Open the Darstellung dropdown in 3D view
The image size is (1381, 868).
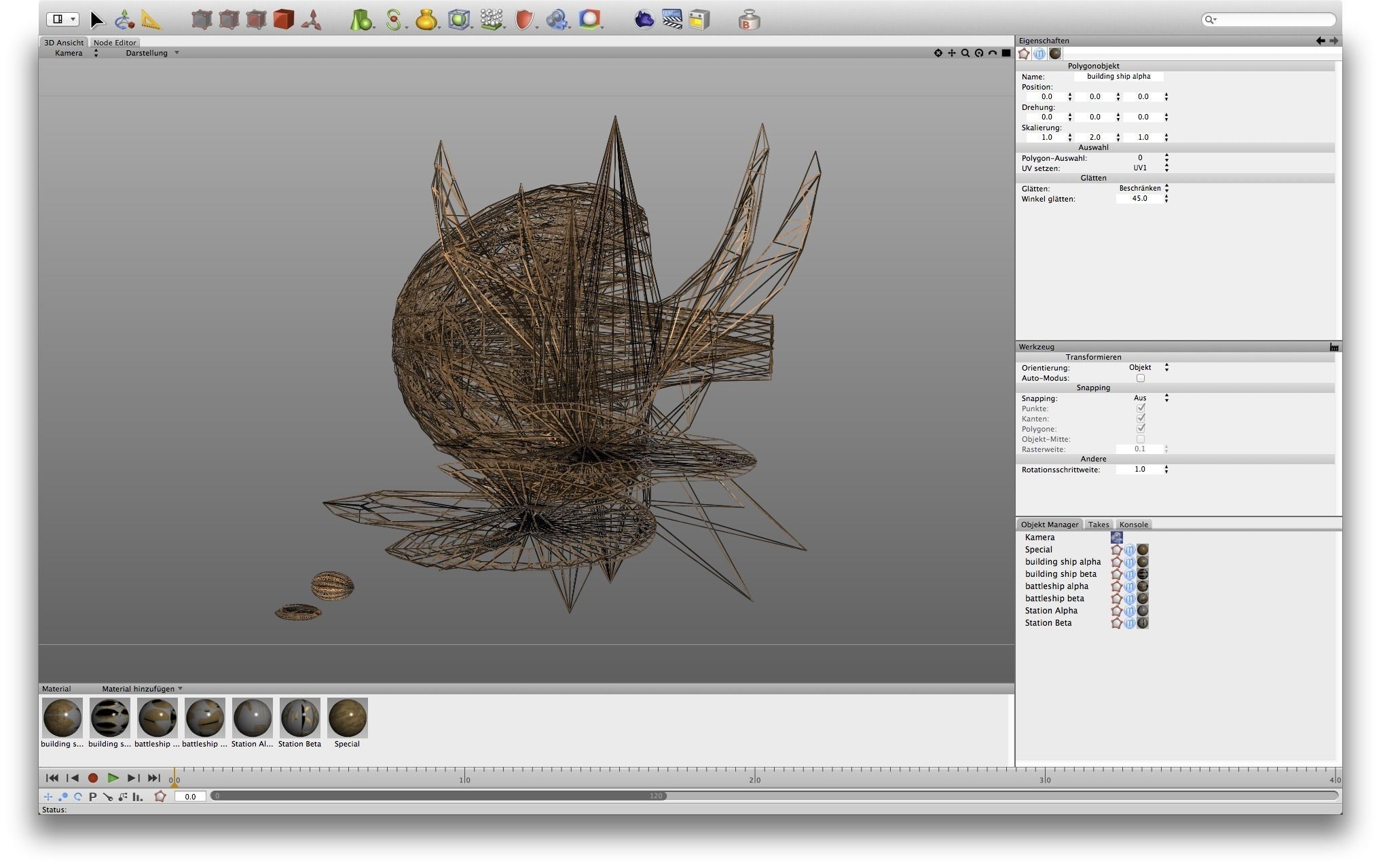[152, 53]
